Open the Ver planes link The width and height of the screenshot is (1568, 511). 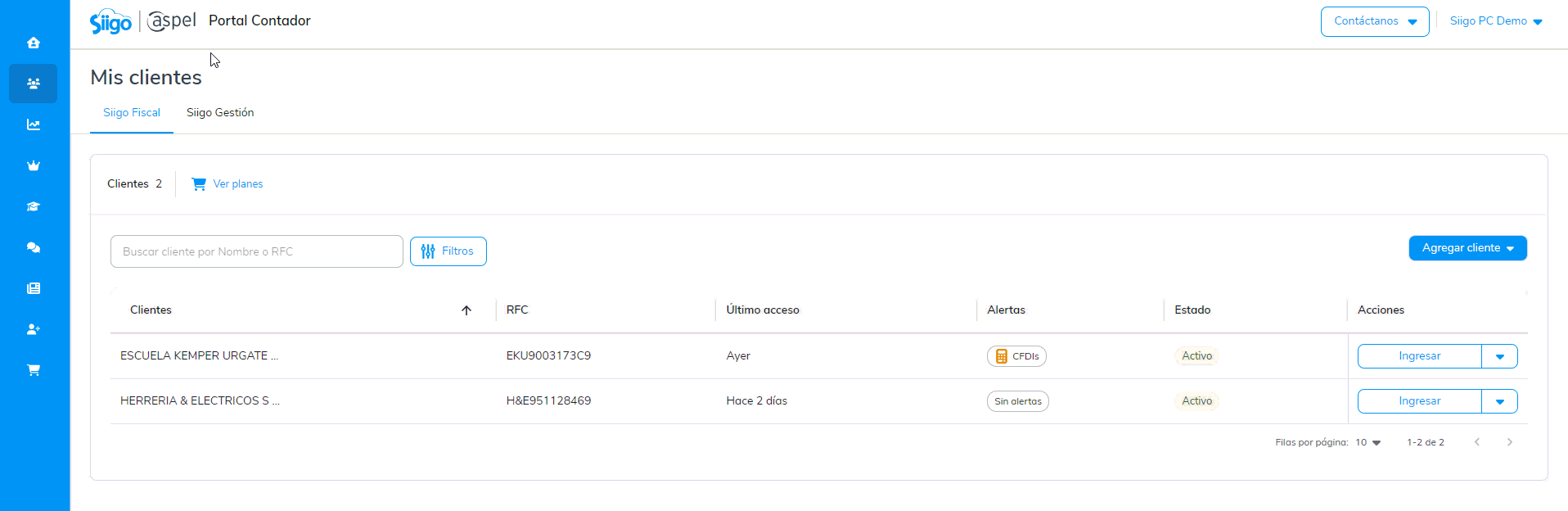coord(237,184)
